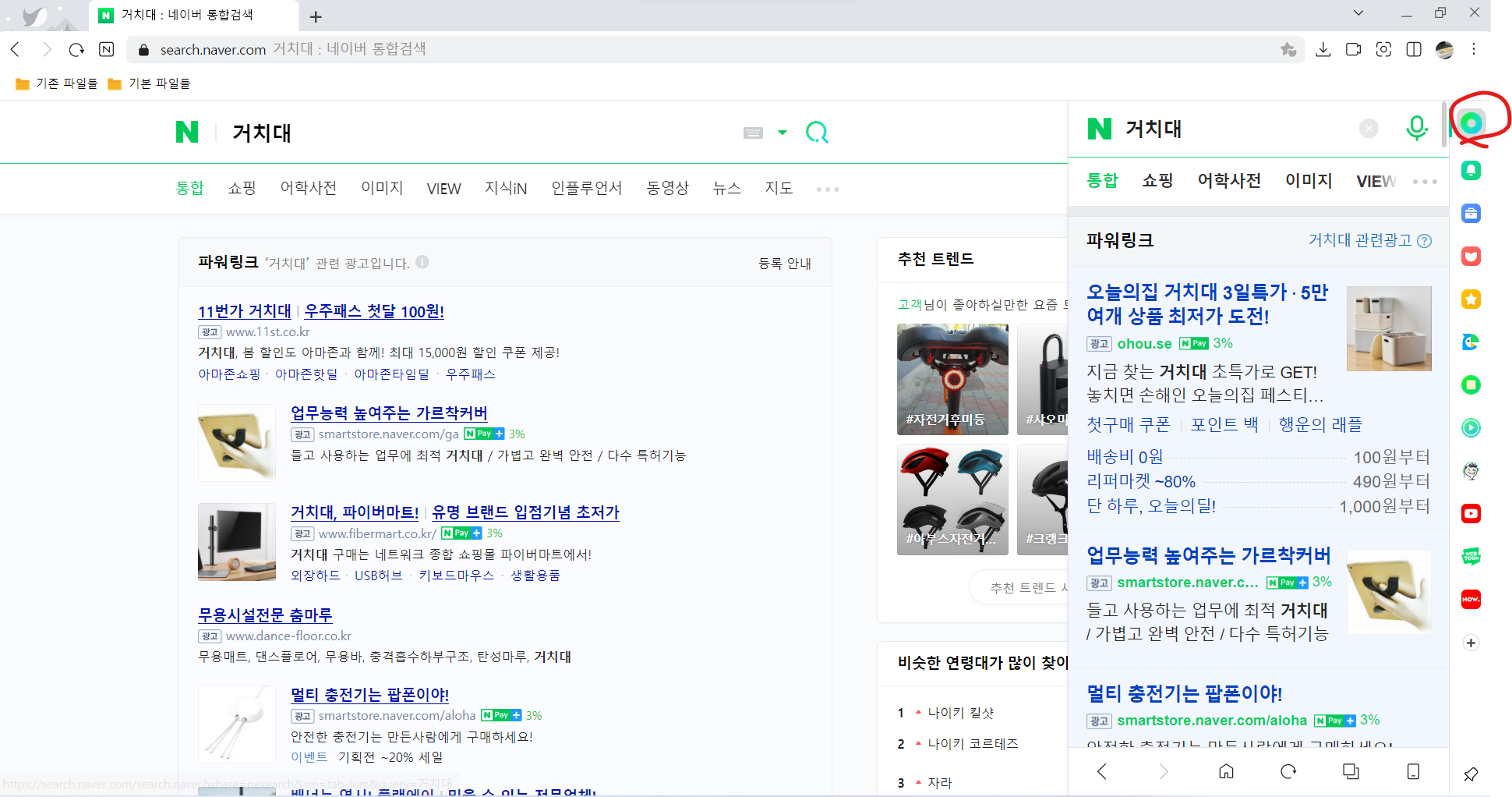Open 업무능력 높여주는 가르착커버 link on main page

click(389, 413)
